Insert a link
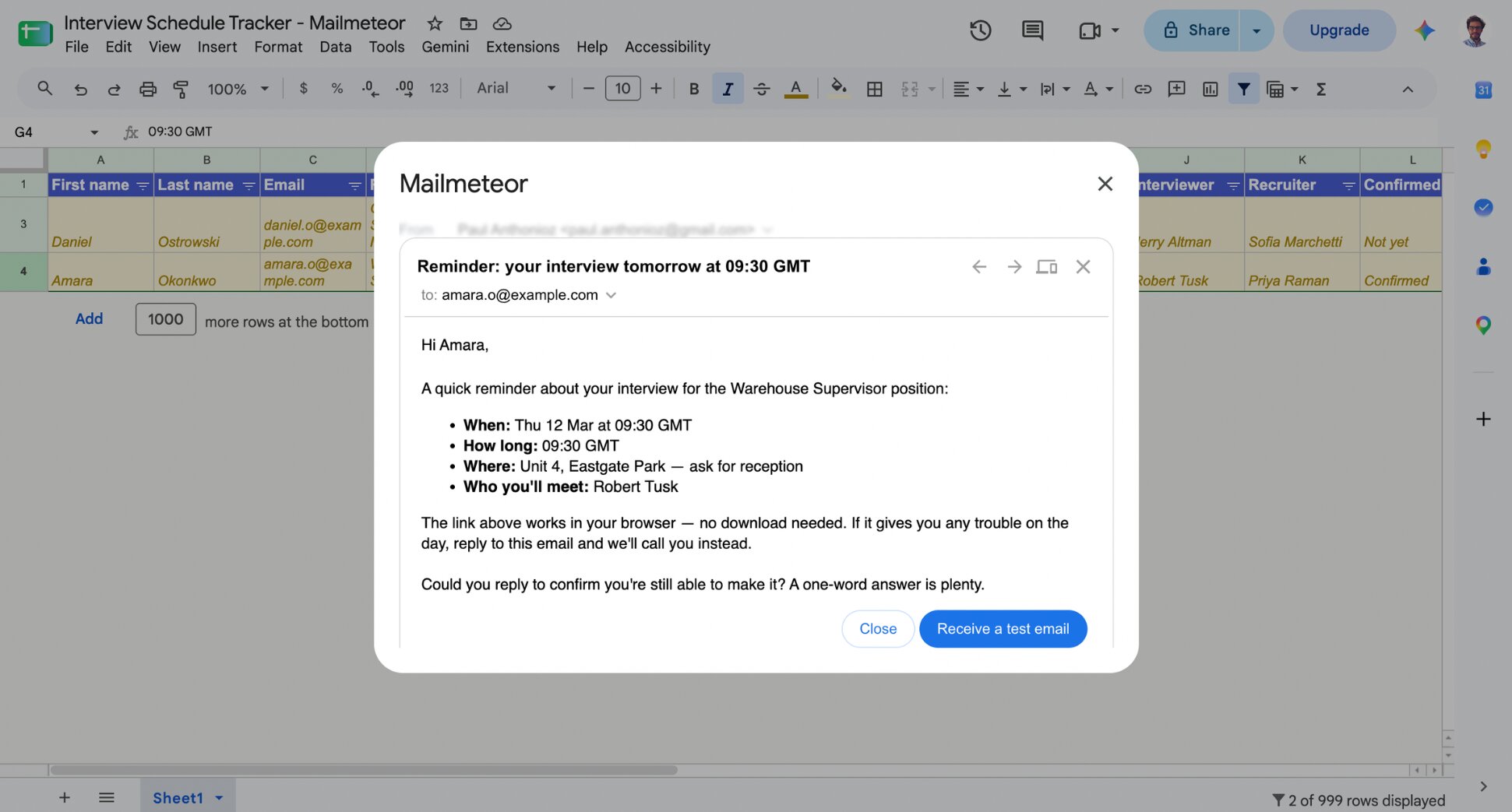The width and height of the screenshot is (1512, 812). (1143, 89)
